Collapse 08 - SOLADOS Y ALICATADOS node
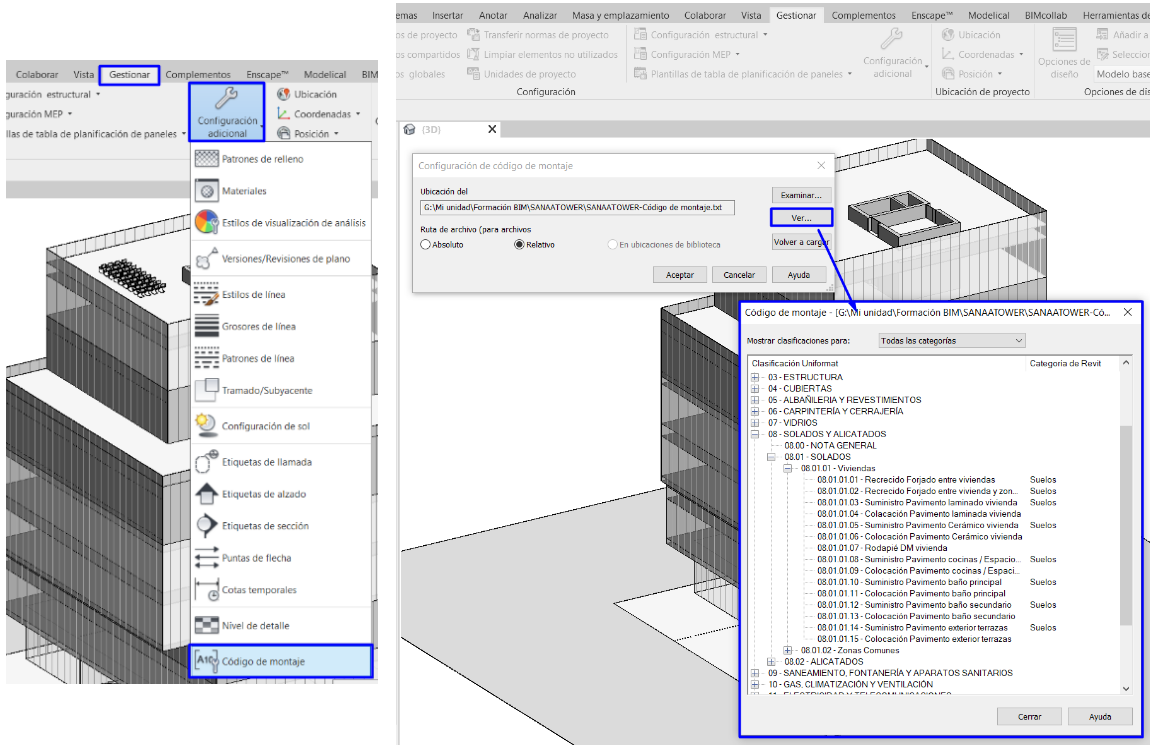This screenshot has height=750, width=1155. coord(755,434)
